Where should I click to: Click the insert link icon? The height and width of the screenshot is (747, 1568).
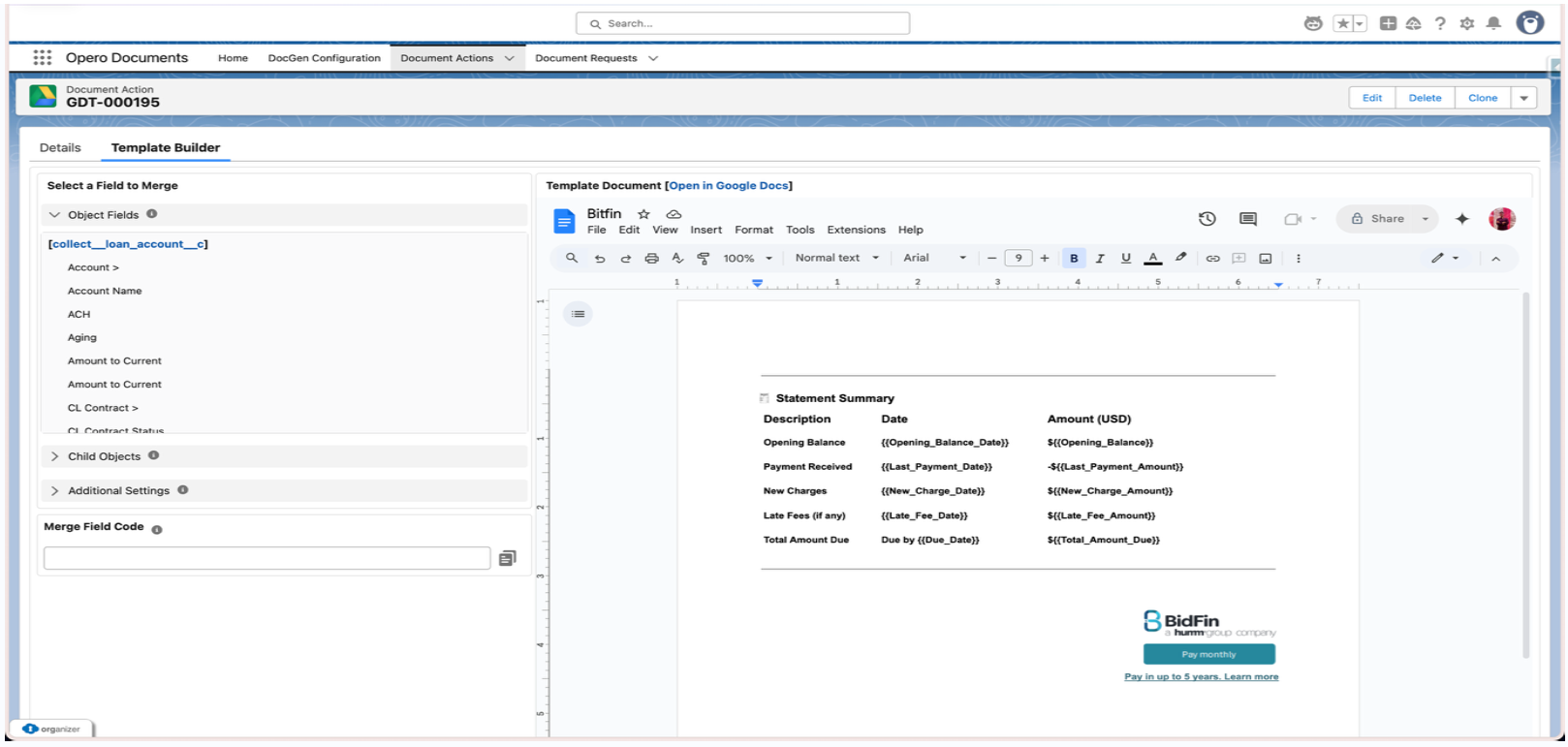click(x=1212, y=259)
